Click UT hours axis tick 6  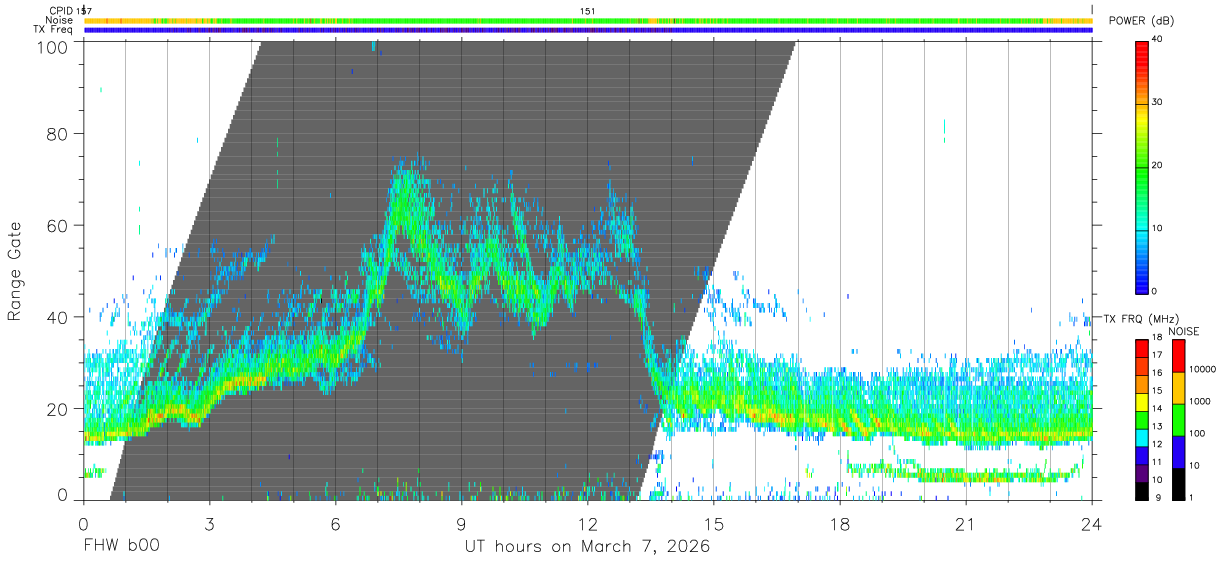(x=336, y=523)
